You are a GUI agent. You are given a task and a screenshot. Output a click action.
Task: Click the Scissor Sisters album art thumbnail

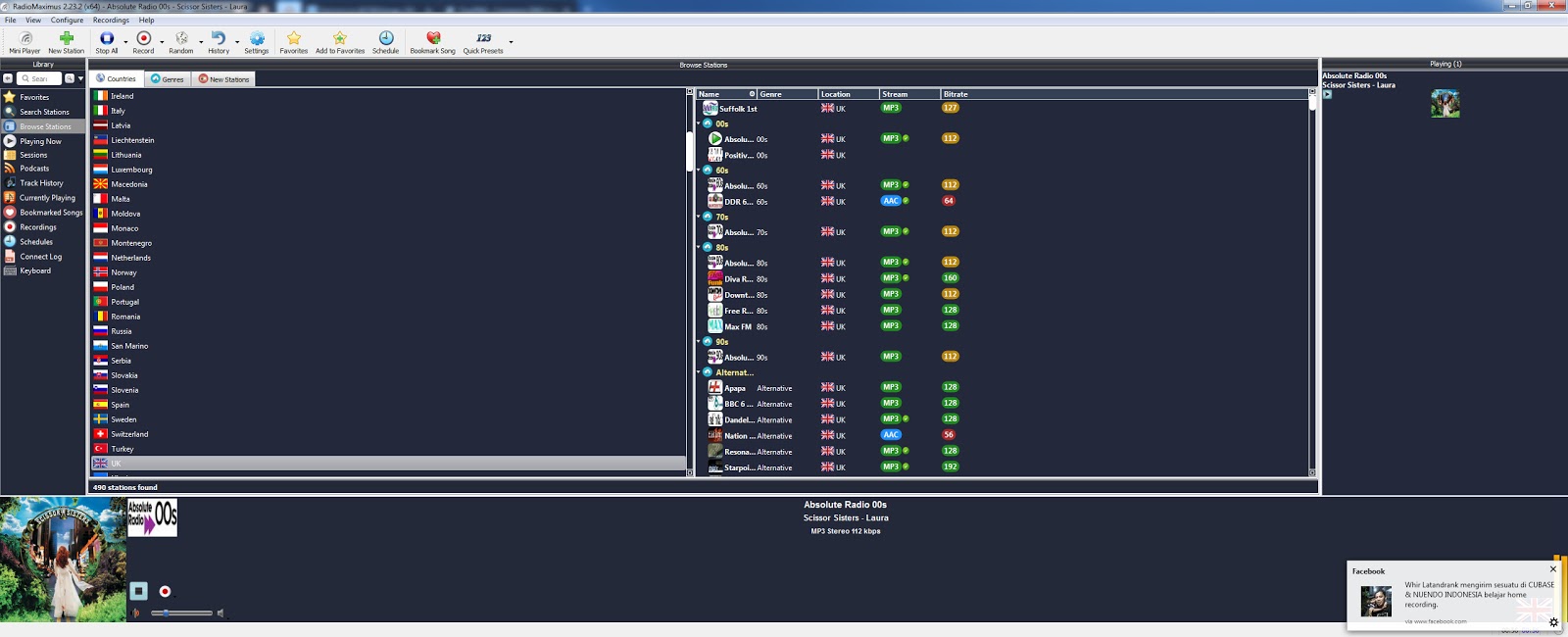pyautogui.click(x=1445, y=103)
